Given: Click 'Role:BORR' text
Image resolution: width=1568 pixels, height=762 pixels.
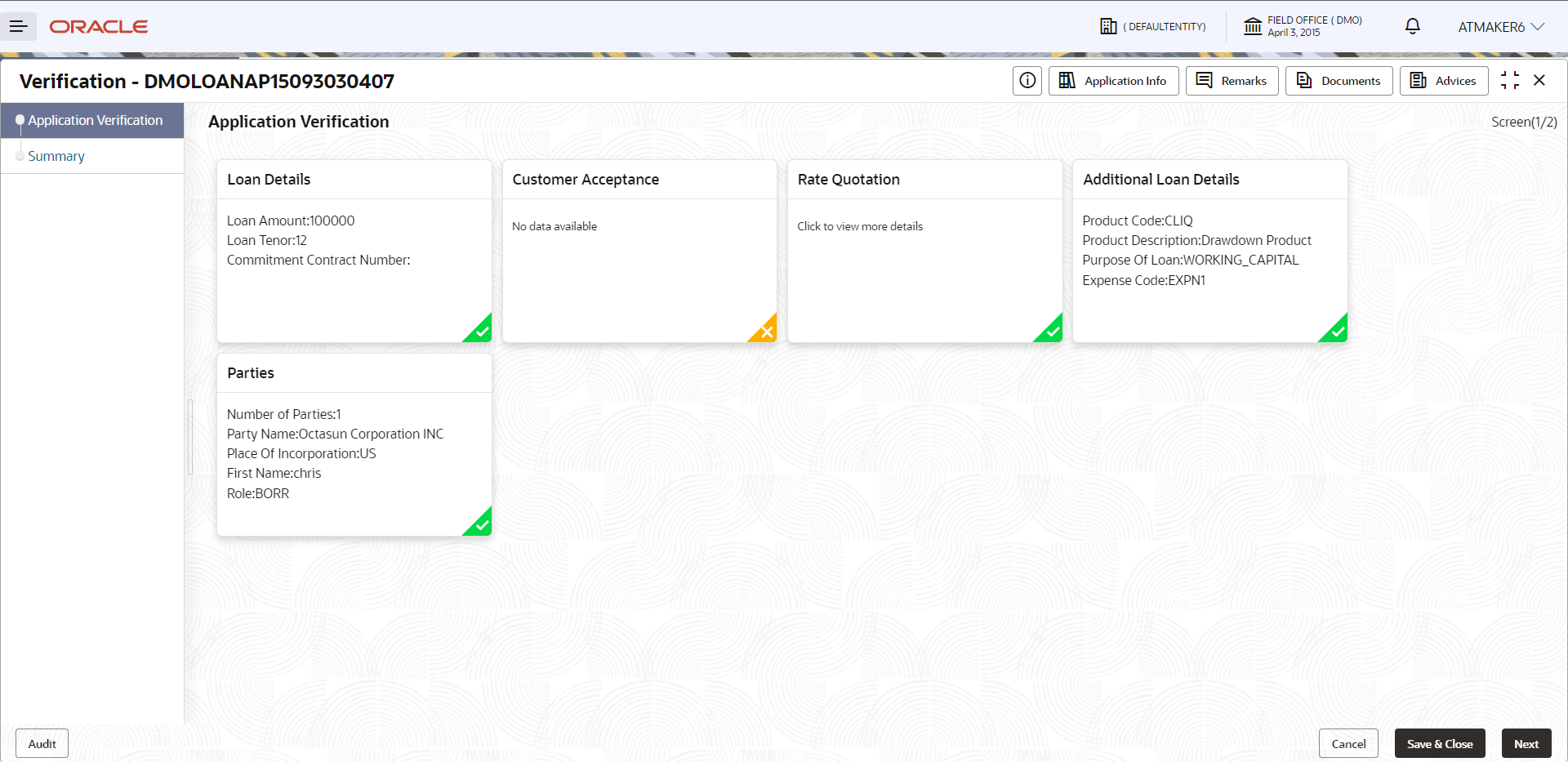Looking at the screenshot, I should [x=258, y=493].
